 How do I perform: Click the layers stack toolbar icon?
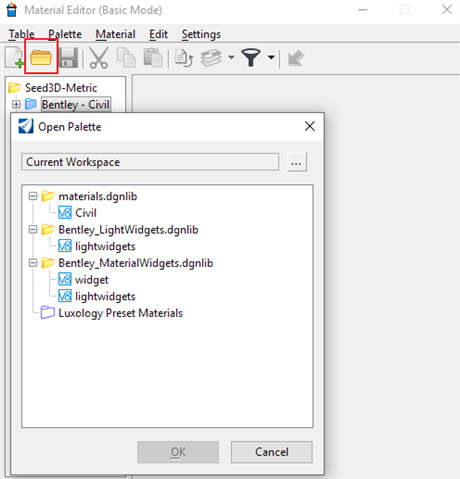click(211, 58)
